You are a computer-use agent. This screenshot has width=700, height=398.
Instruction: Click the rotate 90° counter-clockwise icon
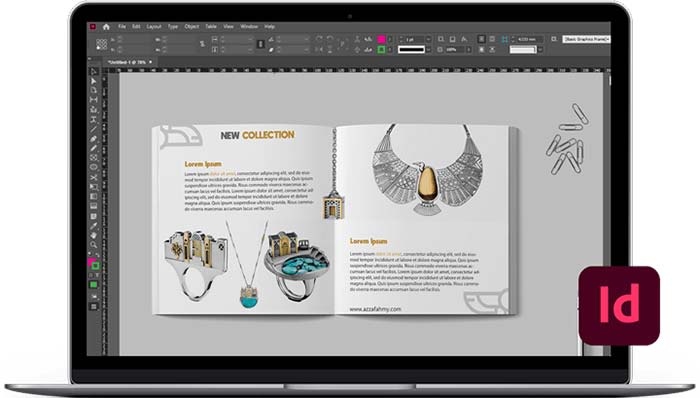tap(329, 39)
